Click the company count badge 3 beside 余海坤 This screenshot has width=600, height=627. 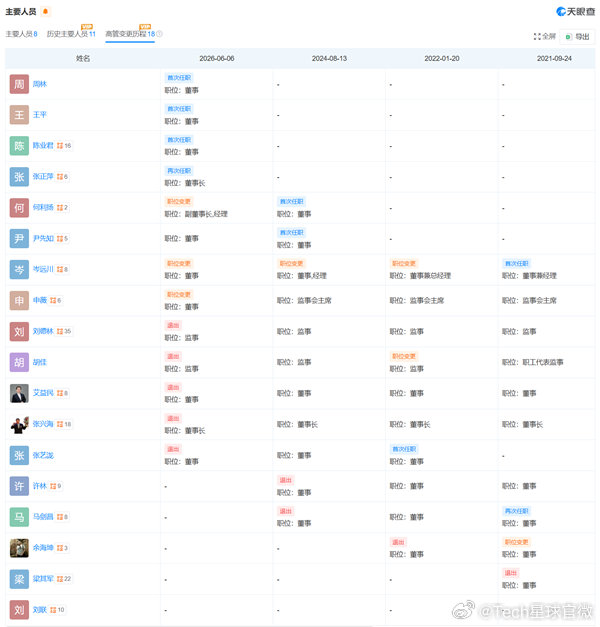tap(62, 548)
